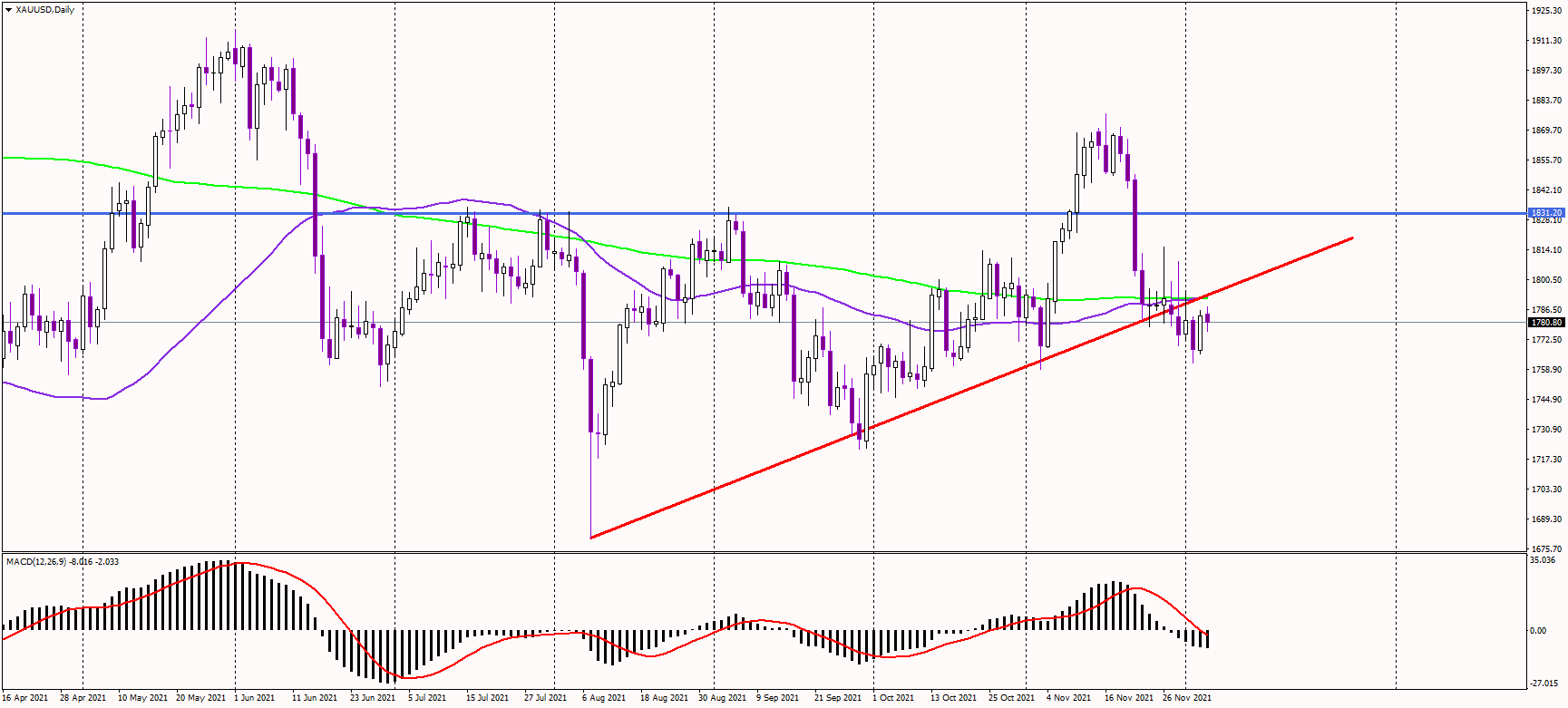Screen dimensions: 1568x708
Task: Click price scale value 1744.90
Action: [1547, 400]
